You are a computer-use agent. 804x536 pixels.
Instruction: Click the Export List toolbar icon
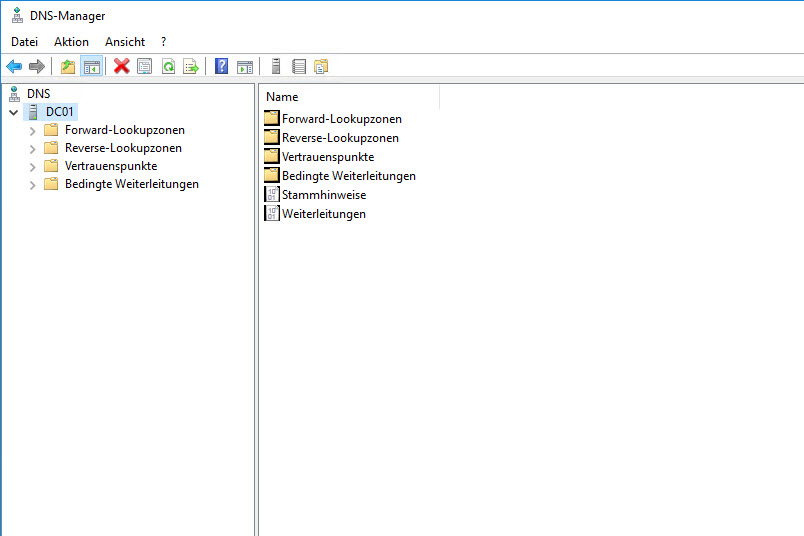coord(191,66)
